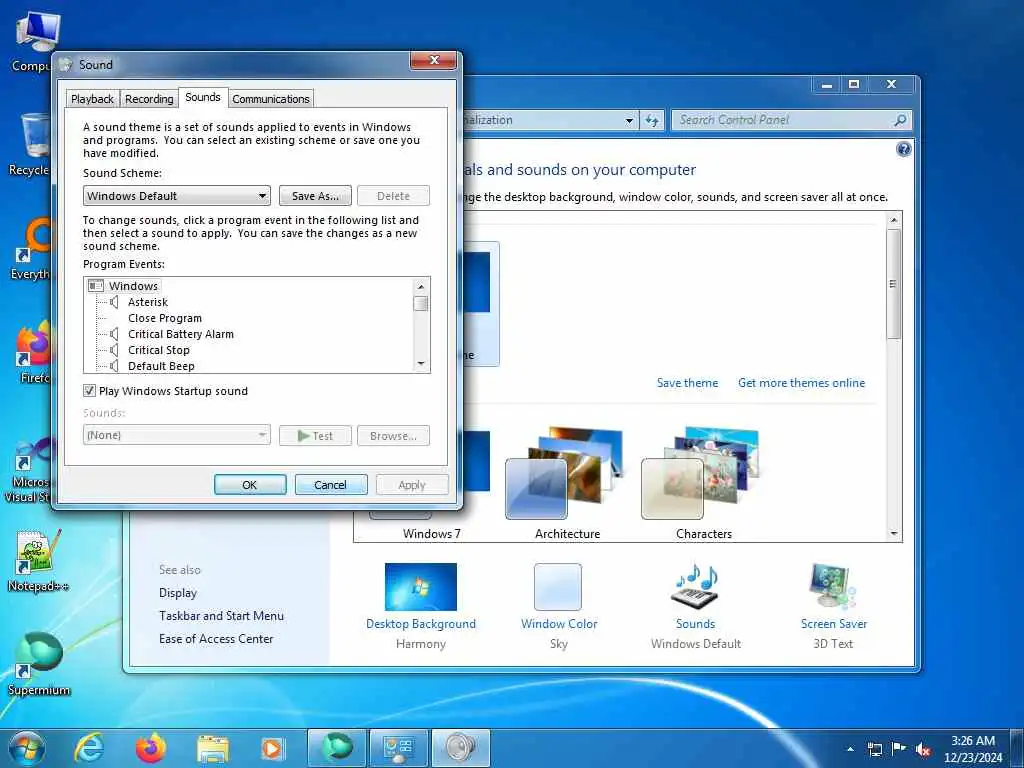Click the magnifier icon in Search Control Panel
The image size is (1024, 768).
point(900,120)
